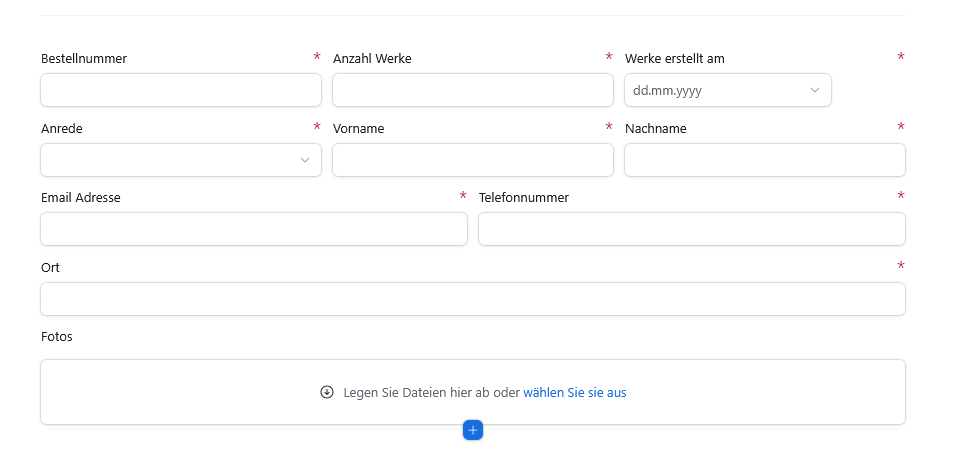Click into the Anzahl Werke field
970x458 pixels.
473,90
